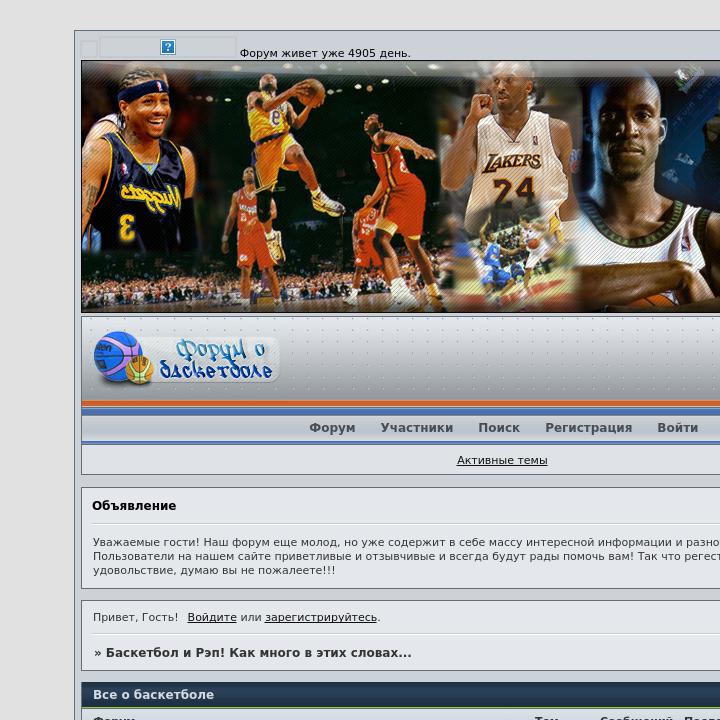Open the Участники menu item
Screen dimensions: 720x720
point(416,428)
